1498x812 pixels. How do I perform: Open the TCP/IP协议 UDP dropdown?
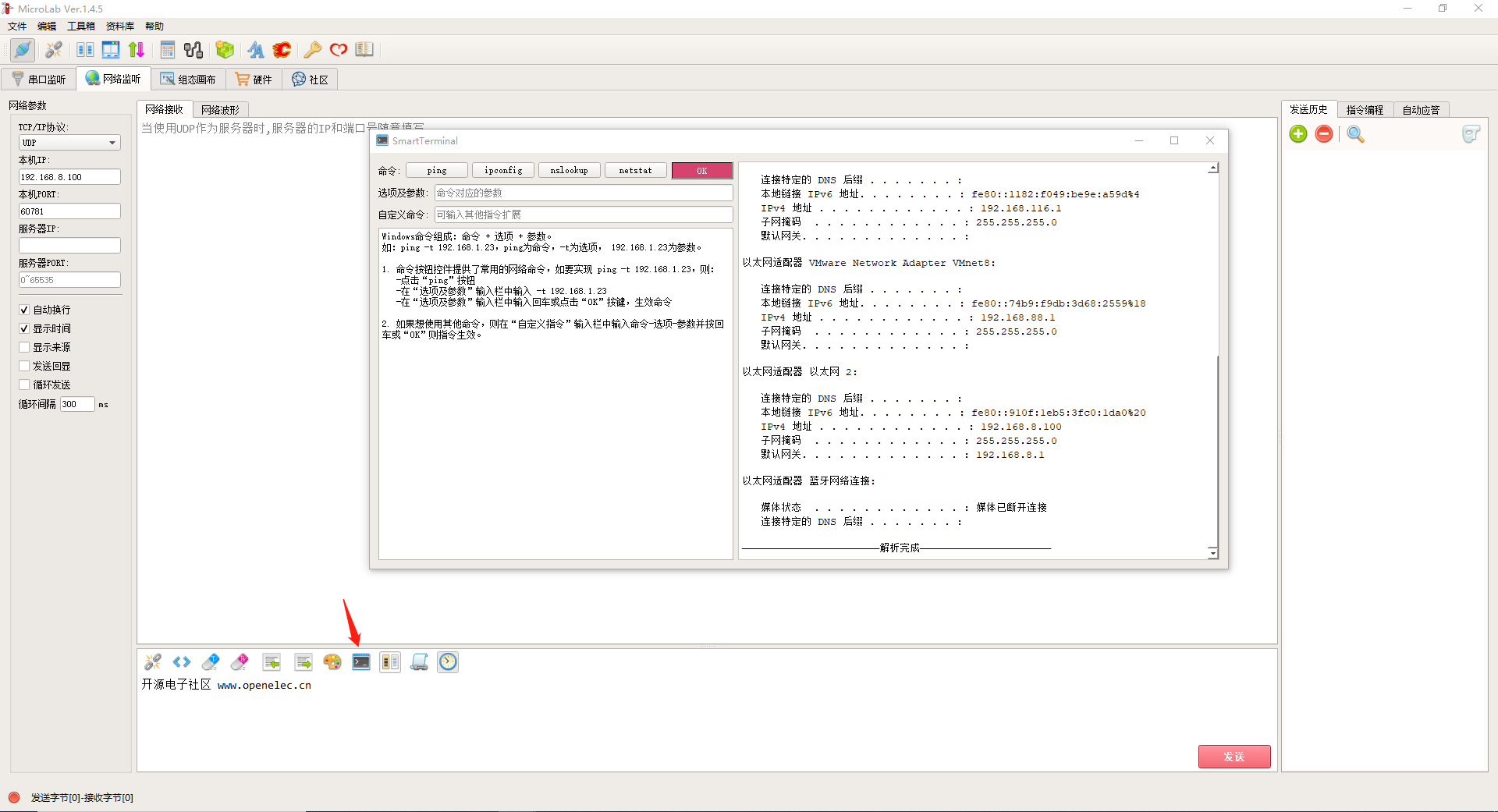click(69, 143)
